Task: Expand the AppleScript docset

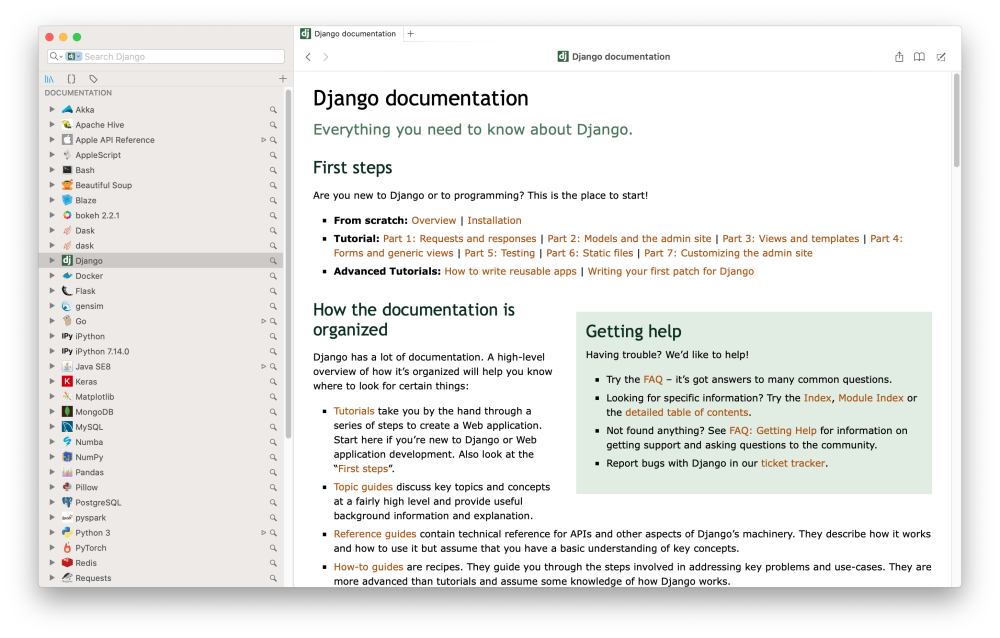Action: (x=52, y=155)
